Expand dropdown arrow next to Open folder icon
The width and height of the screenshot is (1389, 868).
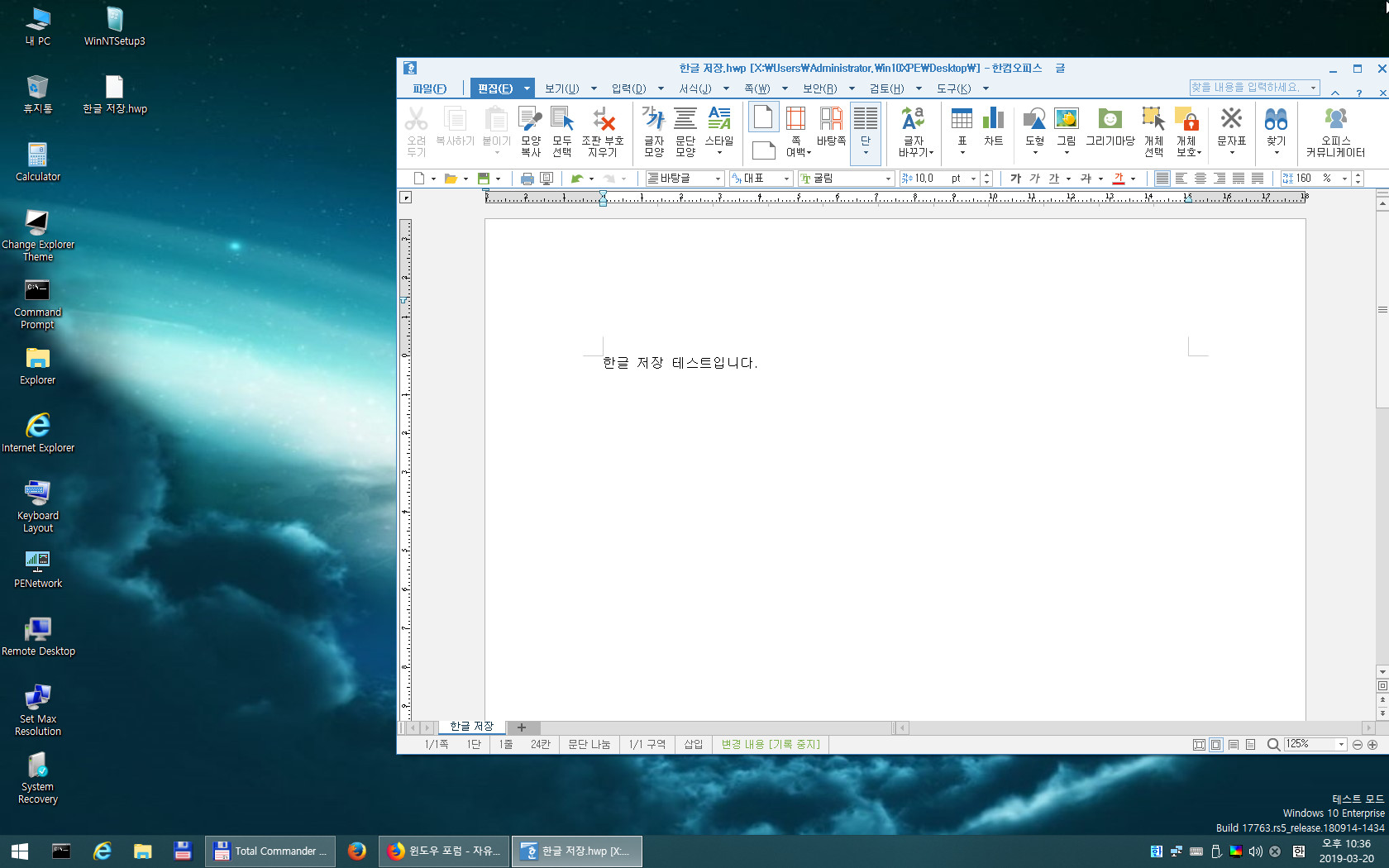click(x=465, y=179)
